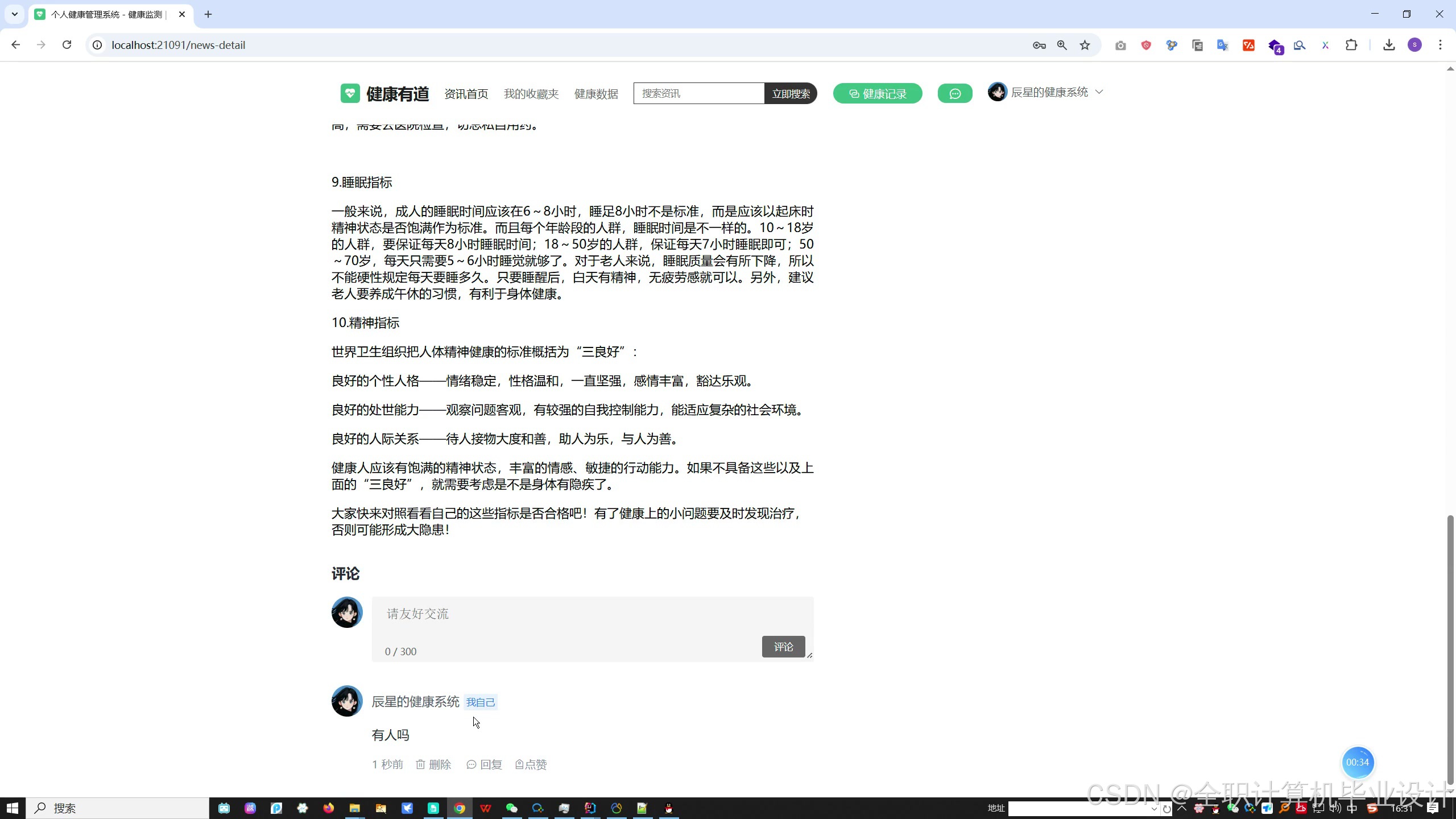
Task: Like the comment with 点赞 icon
Action: click(519, 764)
